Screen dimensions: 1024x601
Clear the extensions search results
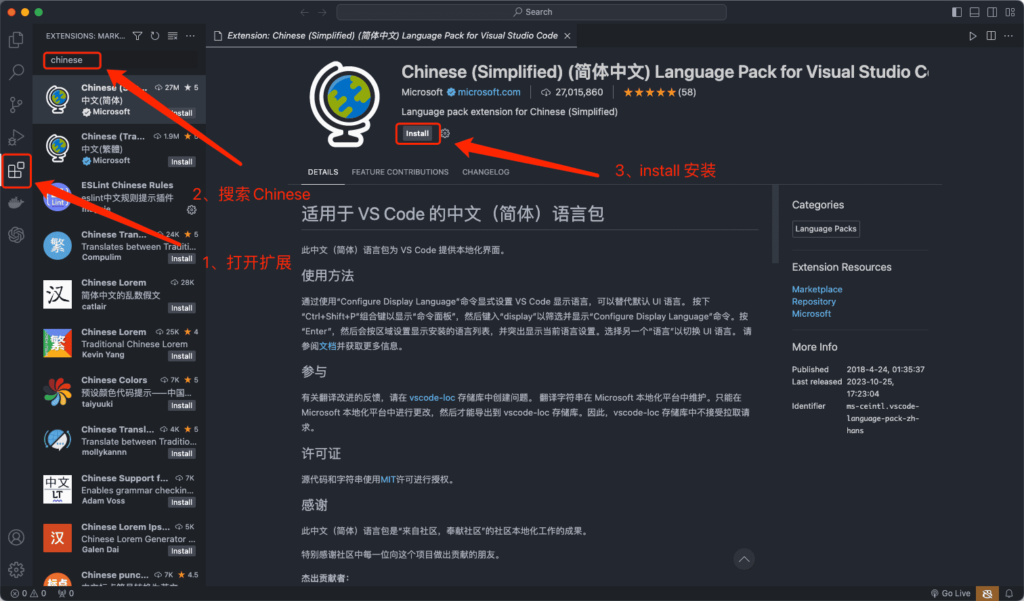[172, 35]
